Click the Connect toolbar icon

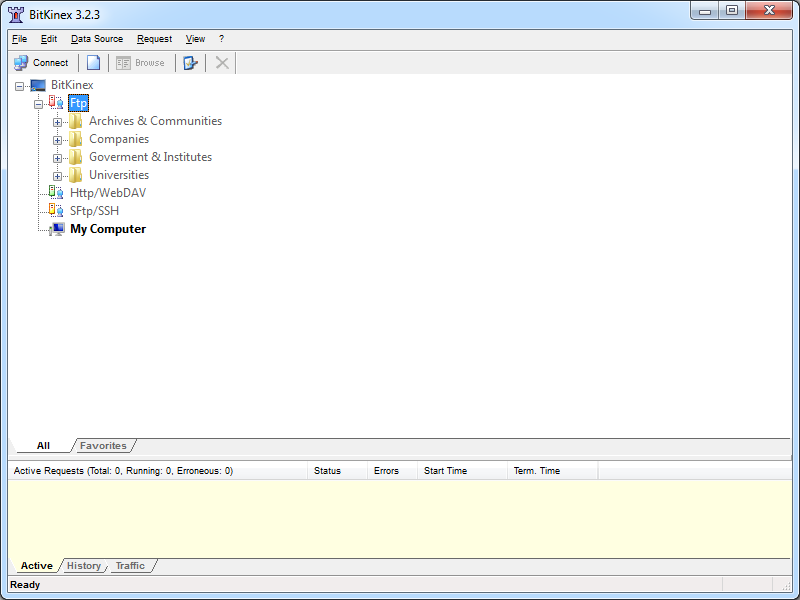coord(21,63)
